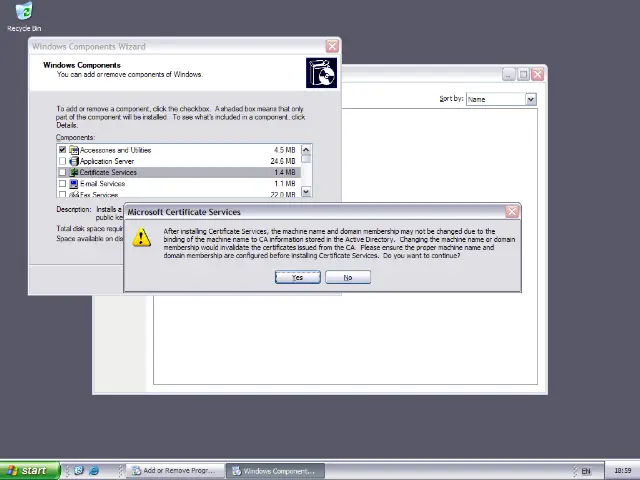Click the Windows Components Wizard CD box icon
640x480 pixels.
(x=322, y=73)
